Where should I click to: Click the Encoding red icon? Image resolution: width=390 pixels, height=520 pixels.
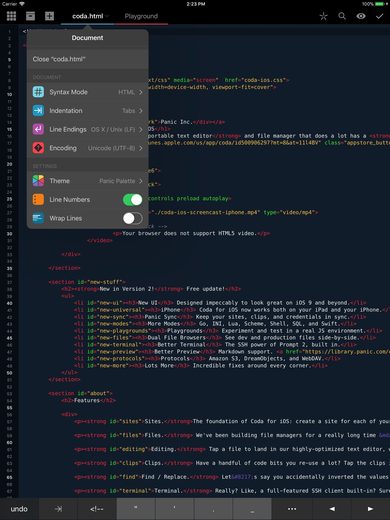pos(38,148)
